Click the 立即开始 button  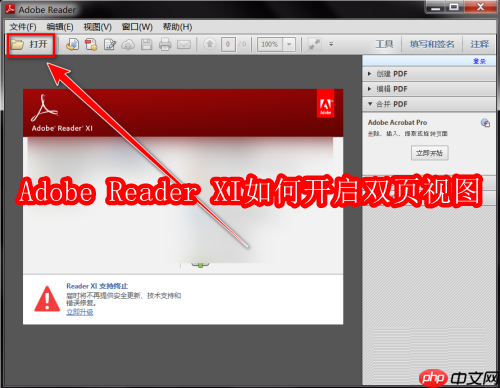(x=429, y=153)
